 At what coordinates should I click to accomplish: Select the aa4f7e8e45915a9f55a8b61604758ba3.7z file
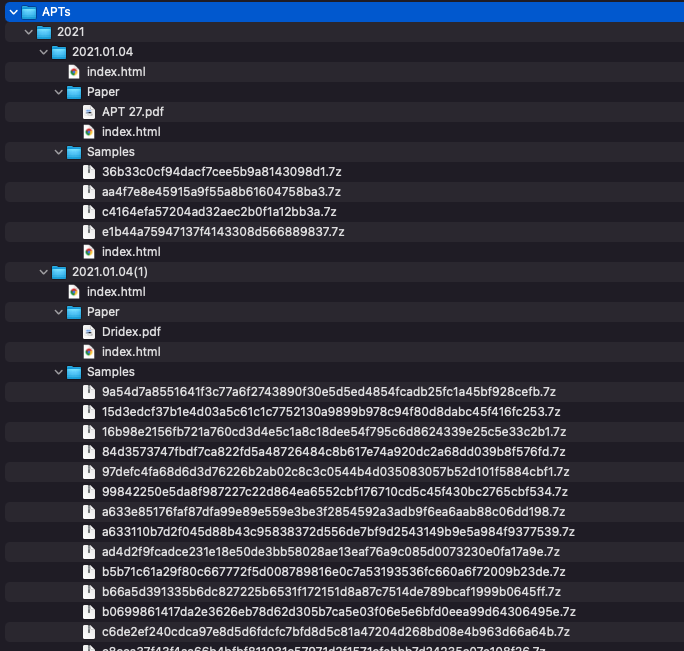221,192
